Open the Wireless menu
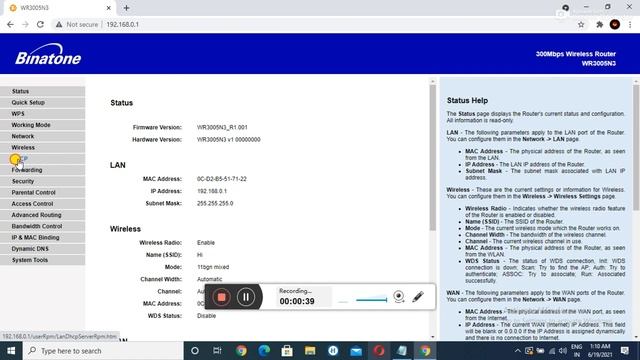 (x=42, y=147)
